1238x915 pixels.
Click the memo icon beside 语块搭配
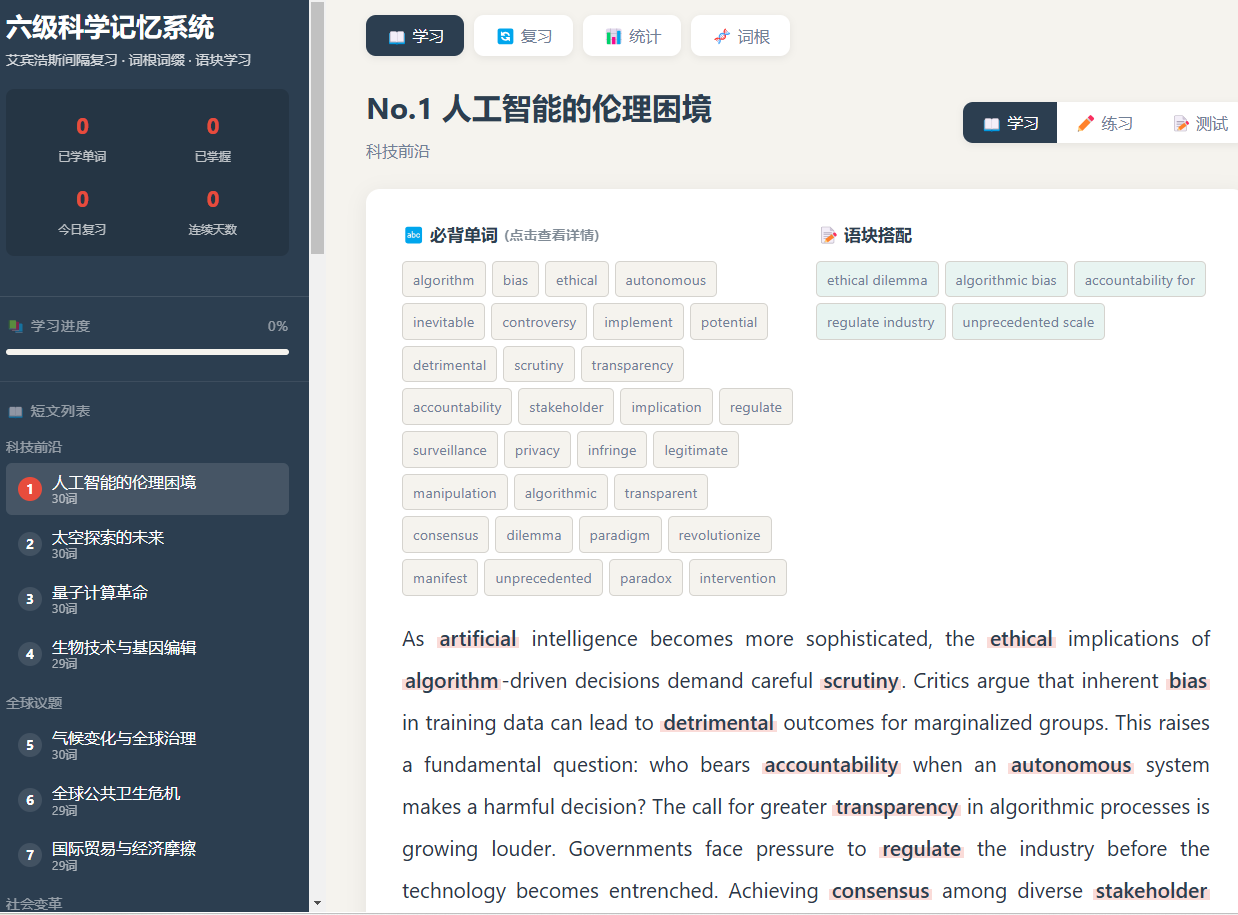click(x=828, y=236)
